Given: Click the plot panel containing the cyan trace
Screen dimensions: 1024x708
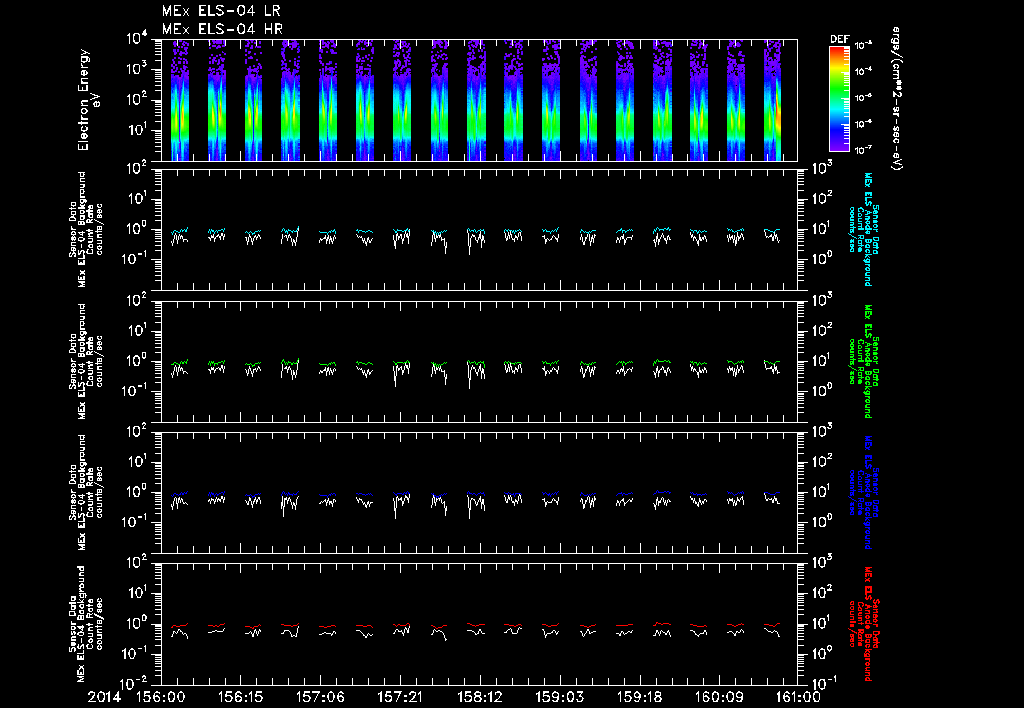Looking at the screenshot, I should 479,230.
